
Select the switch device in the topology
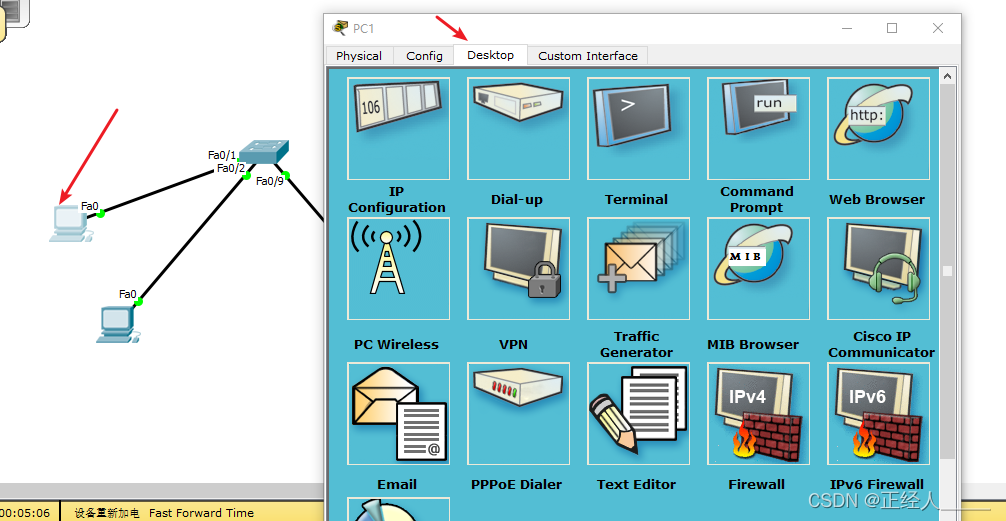264,151
